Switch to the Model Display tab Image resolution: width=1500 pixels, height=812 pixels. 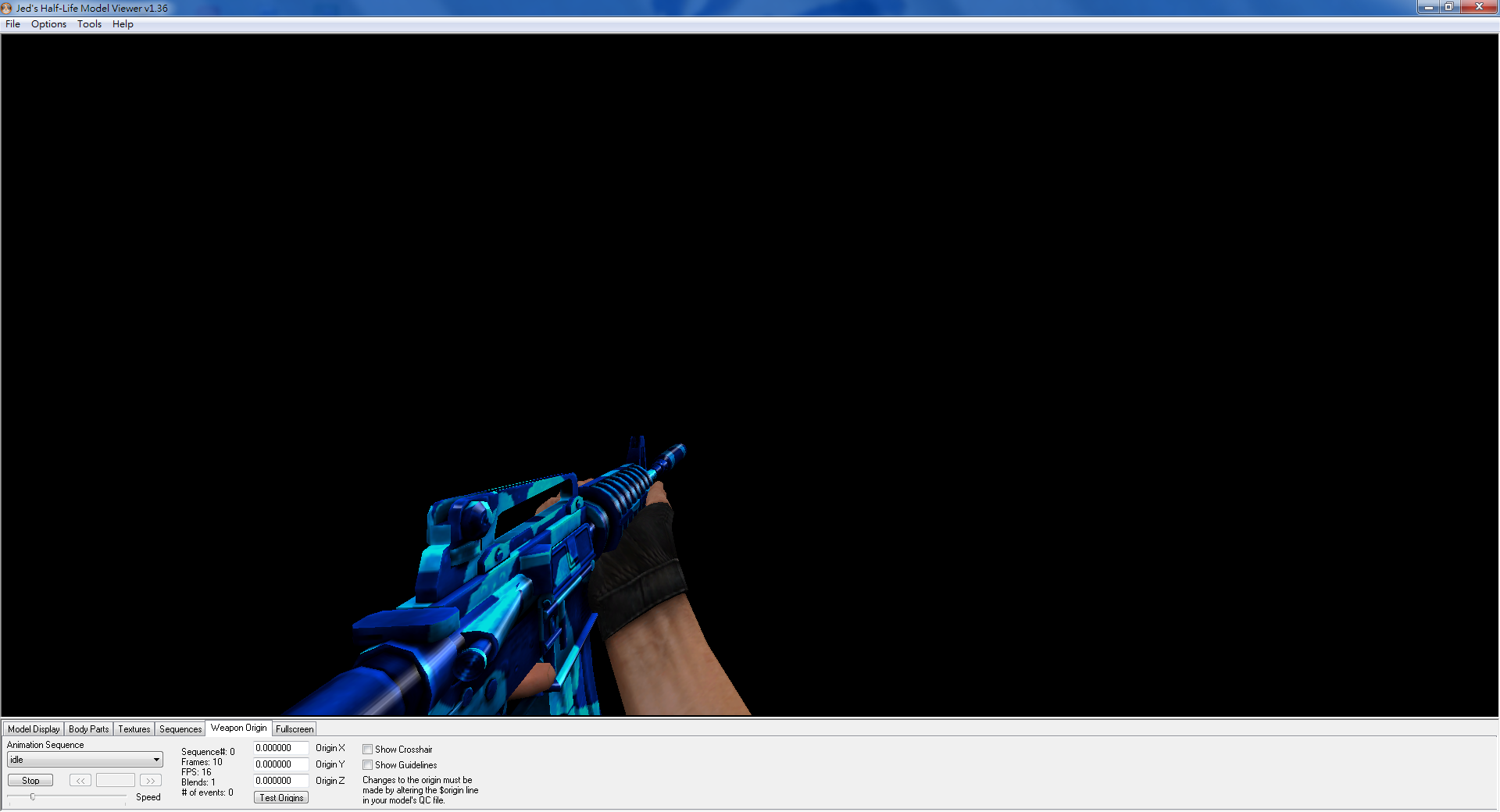click(x=34, y=729)
